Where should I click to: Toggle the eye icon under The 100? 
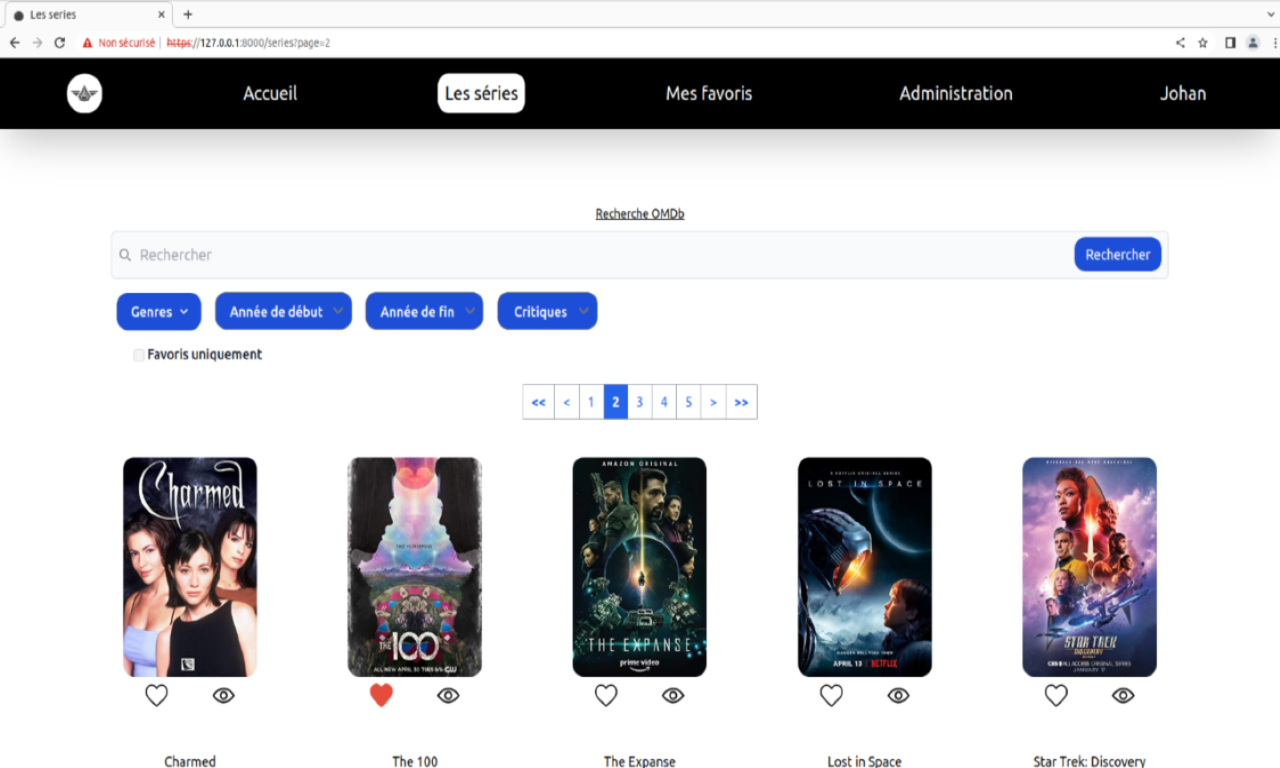[x=448, y=695]
